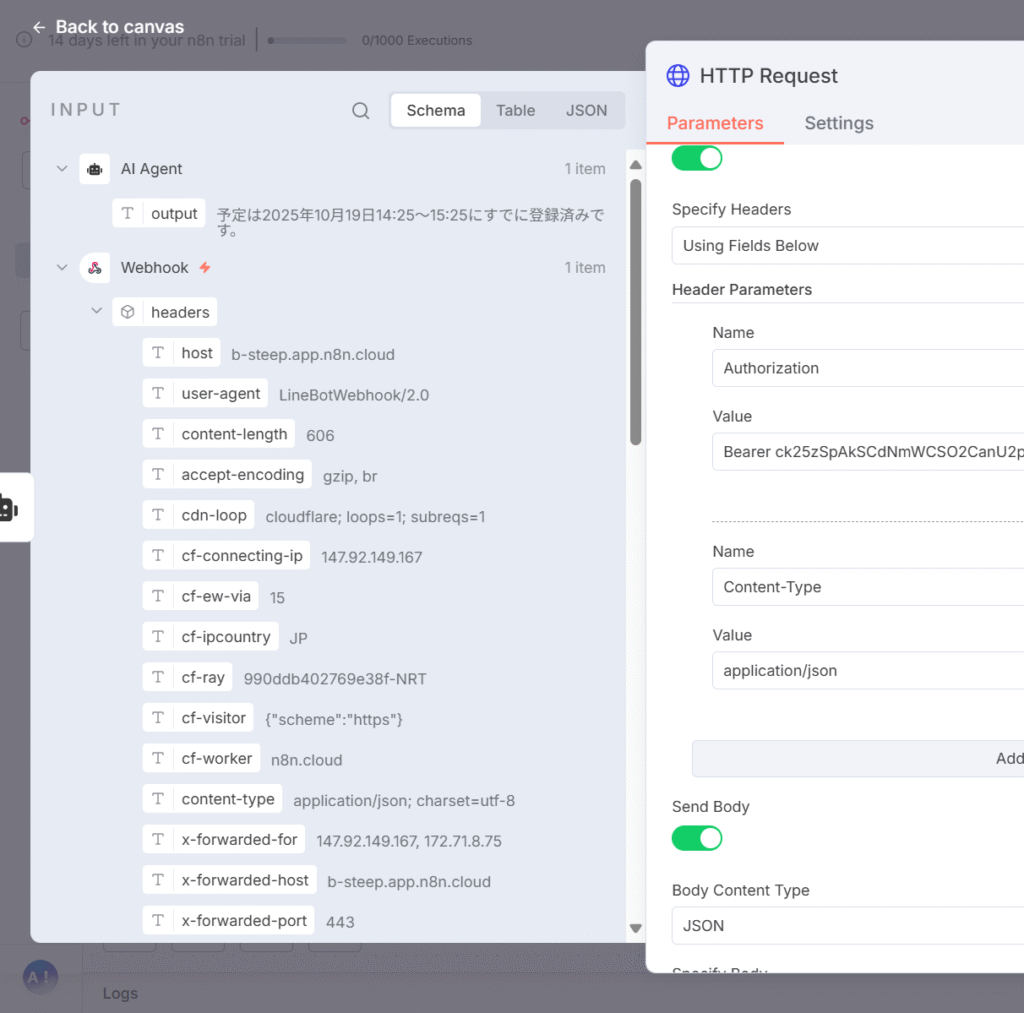The width and height of the screenshot is (1024, 1013).
Task: Click the search icon in Input panel
Action: click(x=361, y=111)
